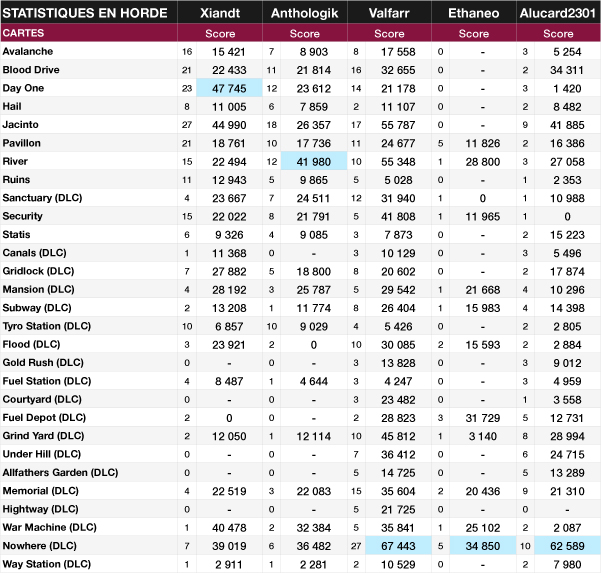Screen dimensions: 601x573
Task: Select the Hightway (DLC) label
Action: pos(40,509)
